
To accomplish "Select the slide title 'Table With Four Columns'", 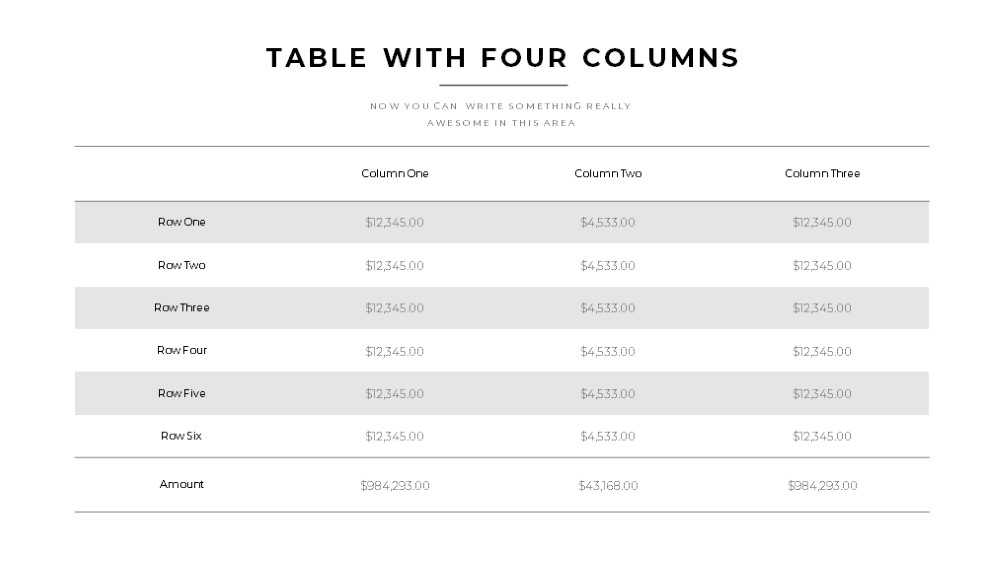I will [502, 58].
